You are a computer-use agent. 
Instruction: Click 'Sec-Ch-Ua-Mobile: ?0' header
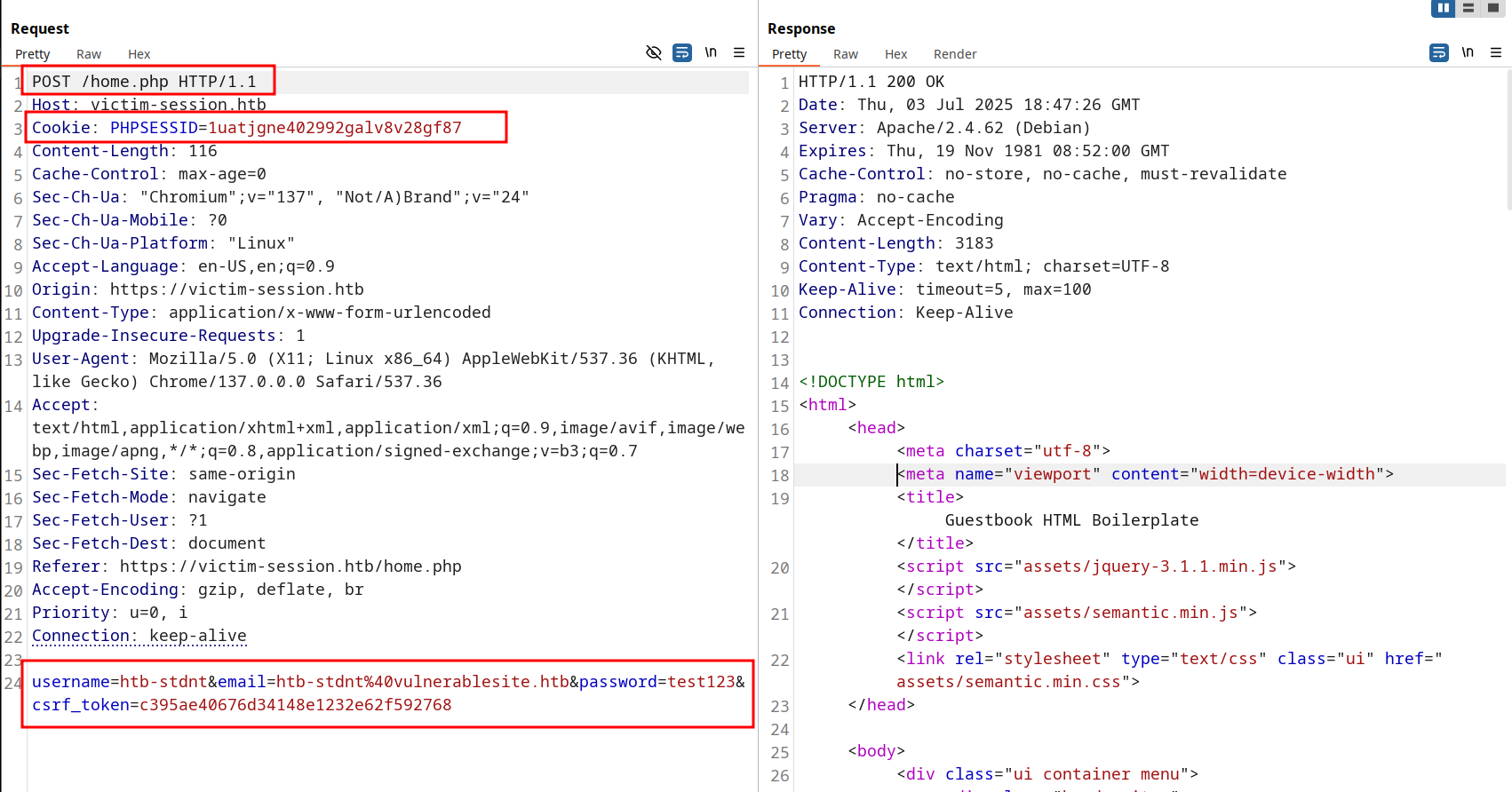(130, 220)
